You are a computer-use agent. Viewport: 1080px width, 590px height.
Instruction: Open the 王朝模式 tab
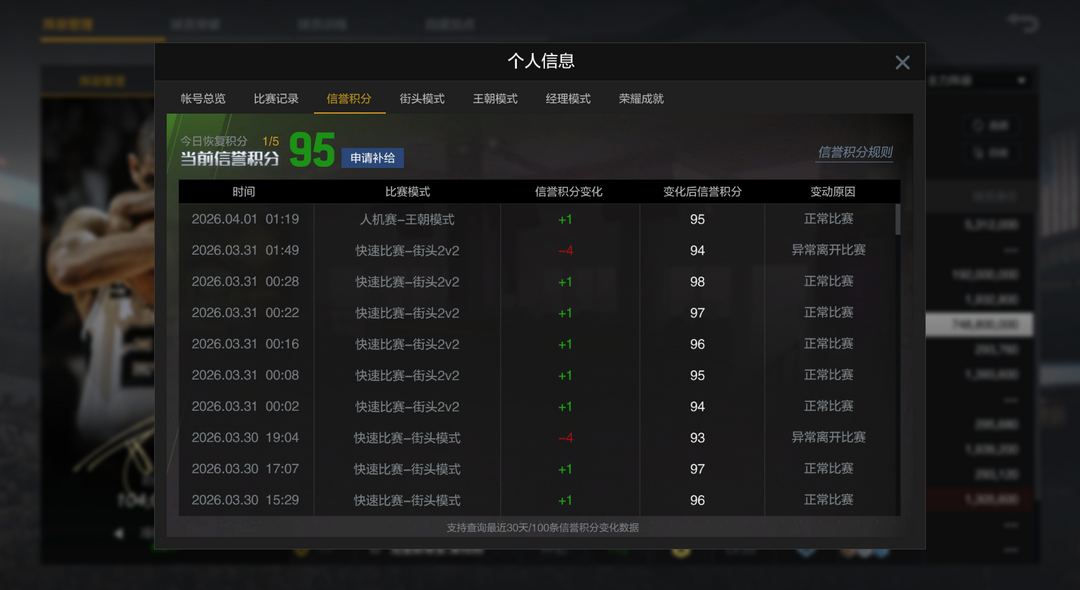(x=496, y=98)
